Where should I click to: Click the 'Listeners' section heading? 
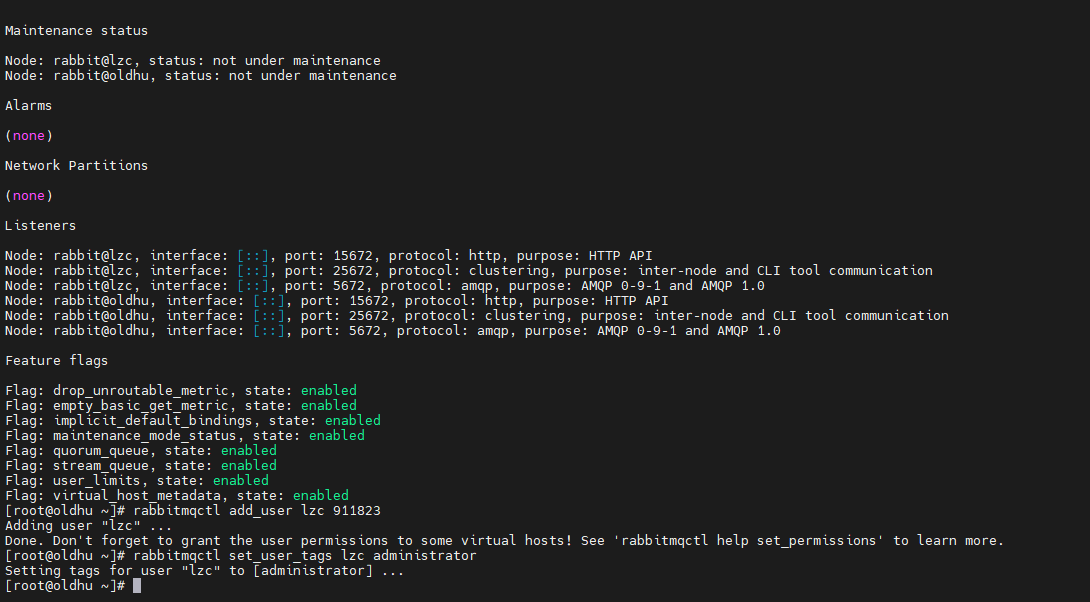pos(40,225)
